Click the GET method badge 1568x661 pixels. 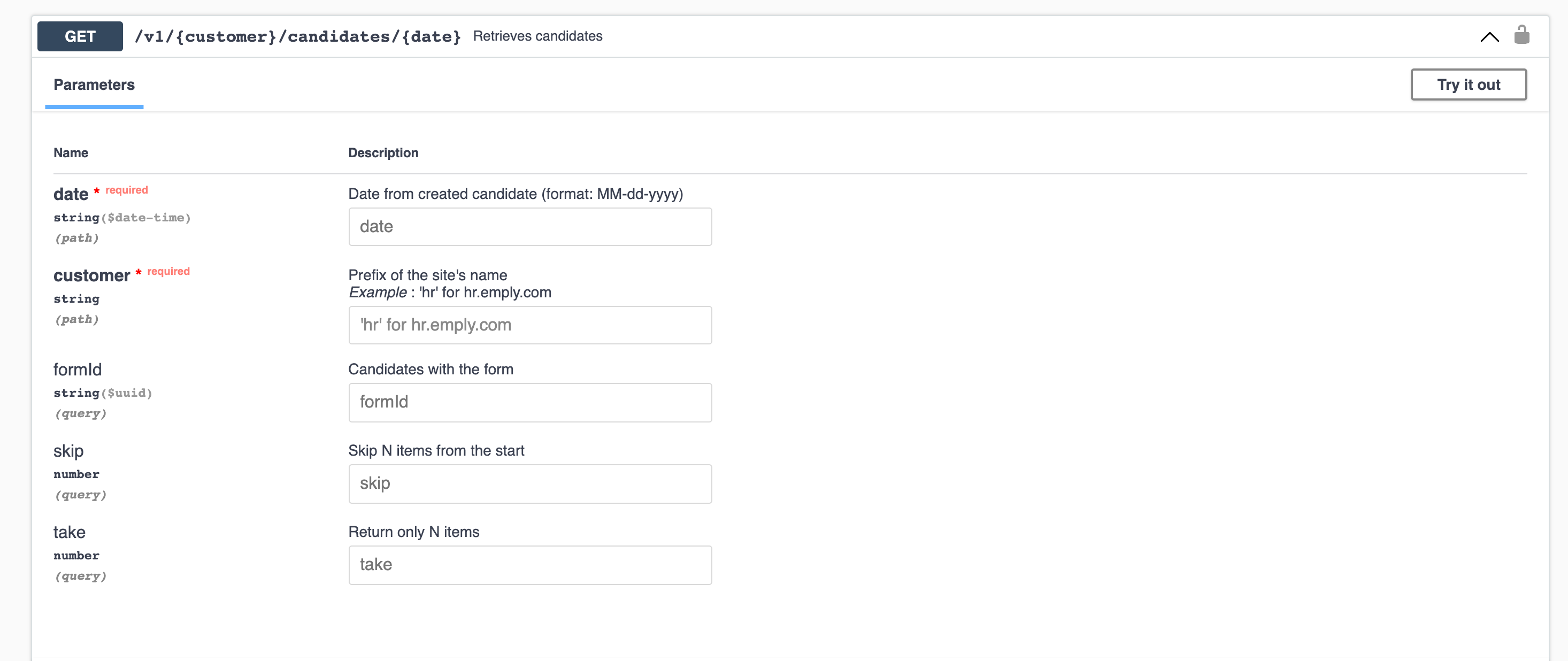pos(80,36)
